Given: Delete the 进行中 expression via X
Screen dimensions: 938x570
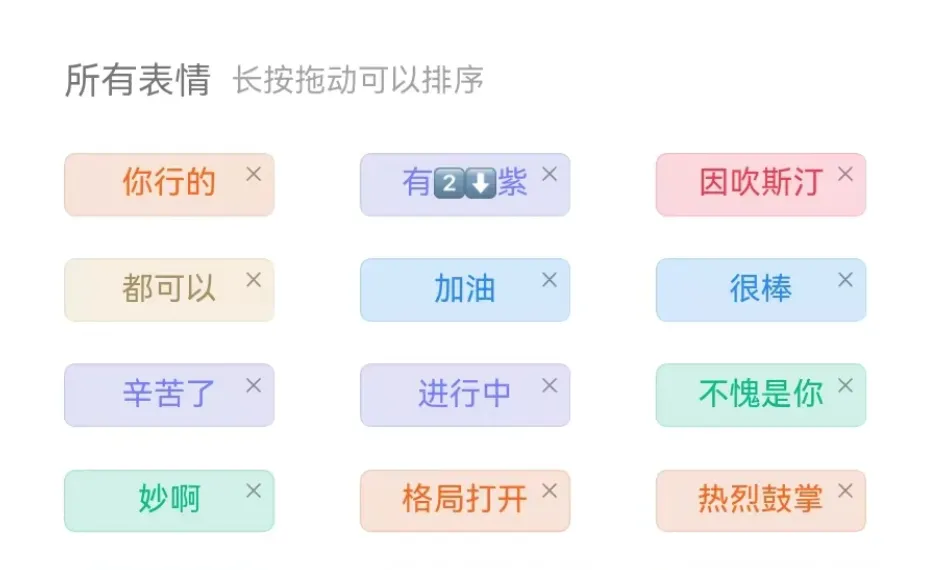Looking at the screenshot, I should point(549,386).
